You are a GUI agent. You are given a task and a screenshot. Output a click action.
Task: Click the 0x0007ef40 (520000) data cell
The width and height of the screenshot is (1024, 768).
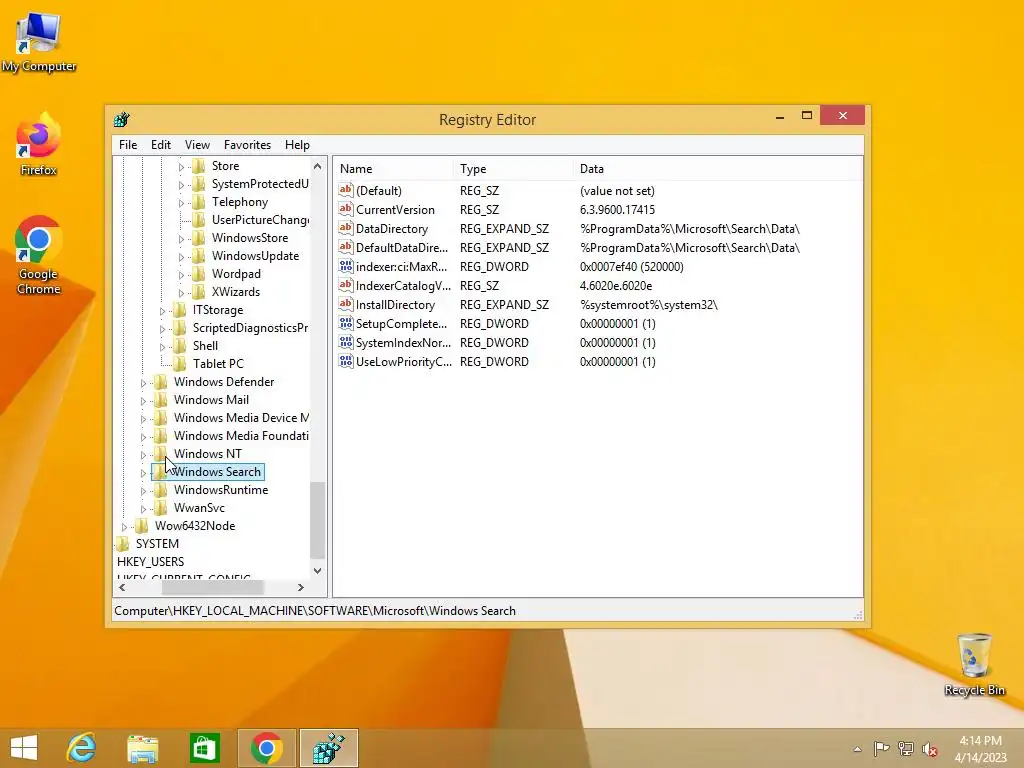(632, 266)
